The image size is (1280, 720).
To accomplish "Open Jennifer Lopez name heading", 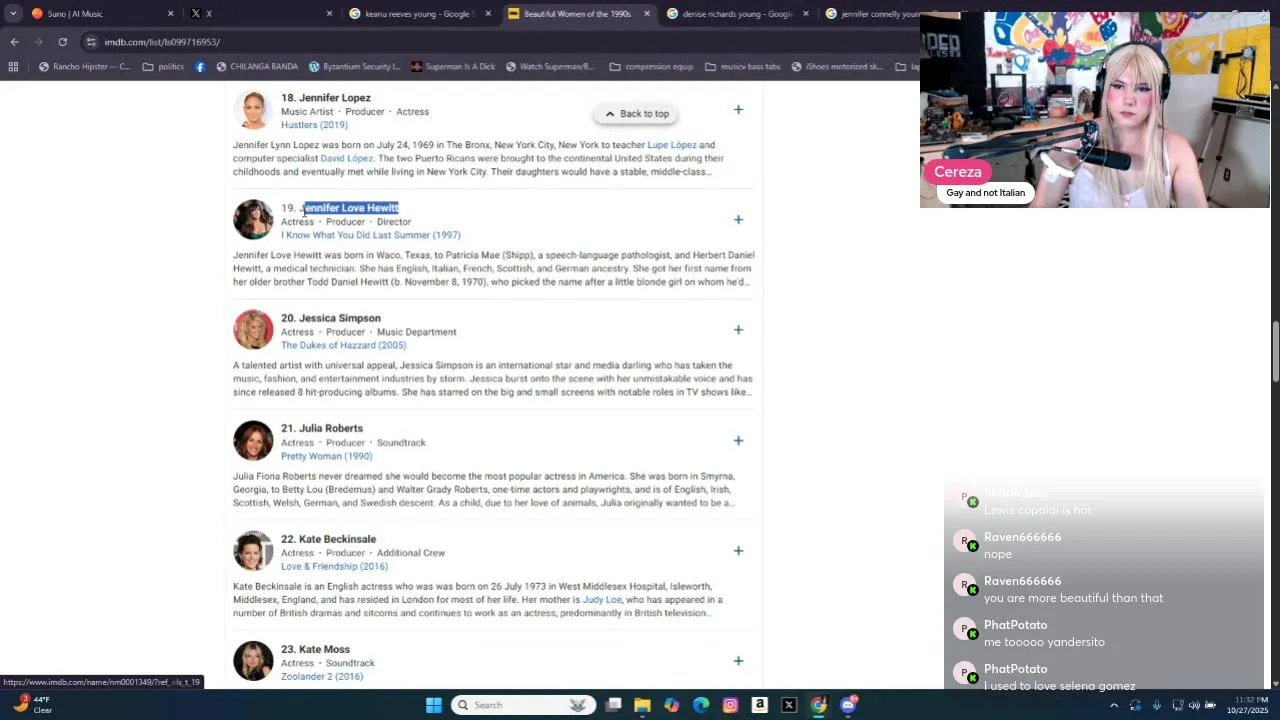I will coord(326,98).
